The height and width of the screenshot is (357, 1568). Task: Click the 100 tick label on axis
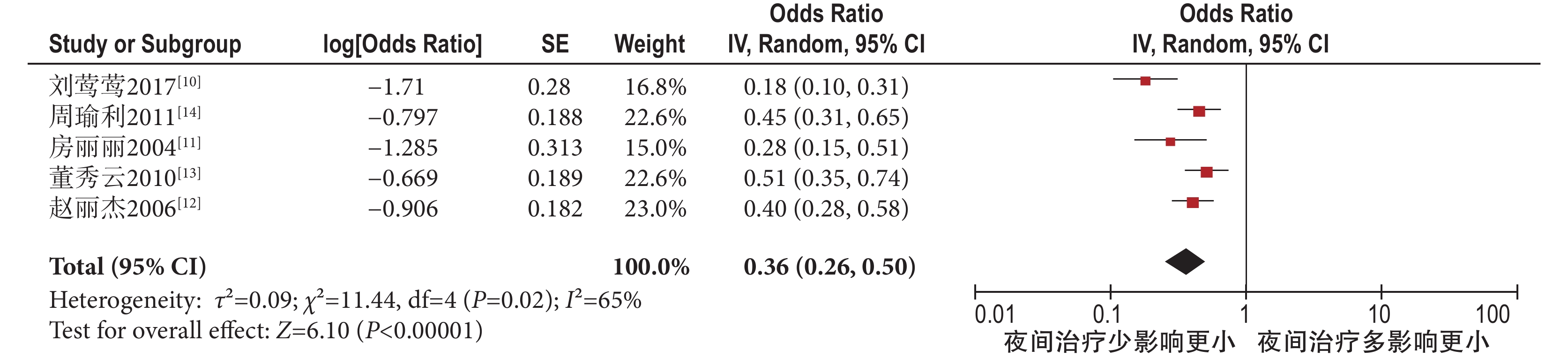click(1493, 314)
